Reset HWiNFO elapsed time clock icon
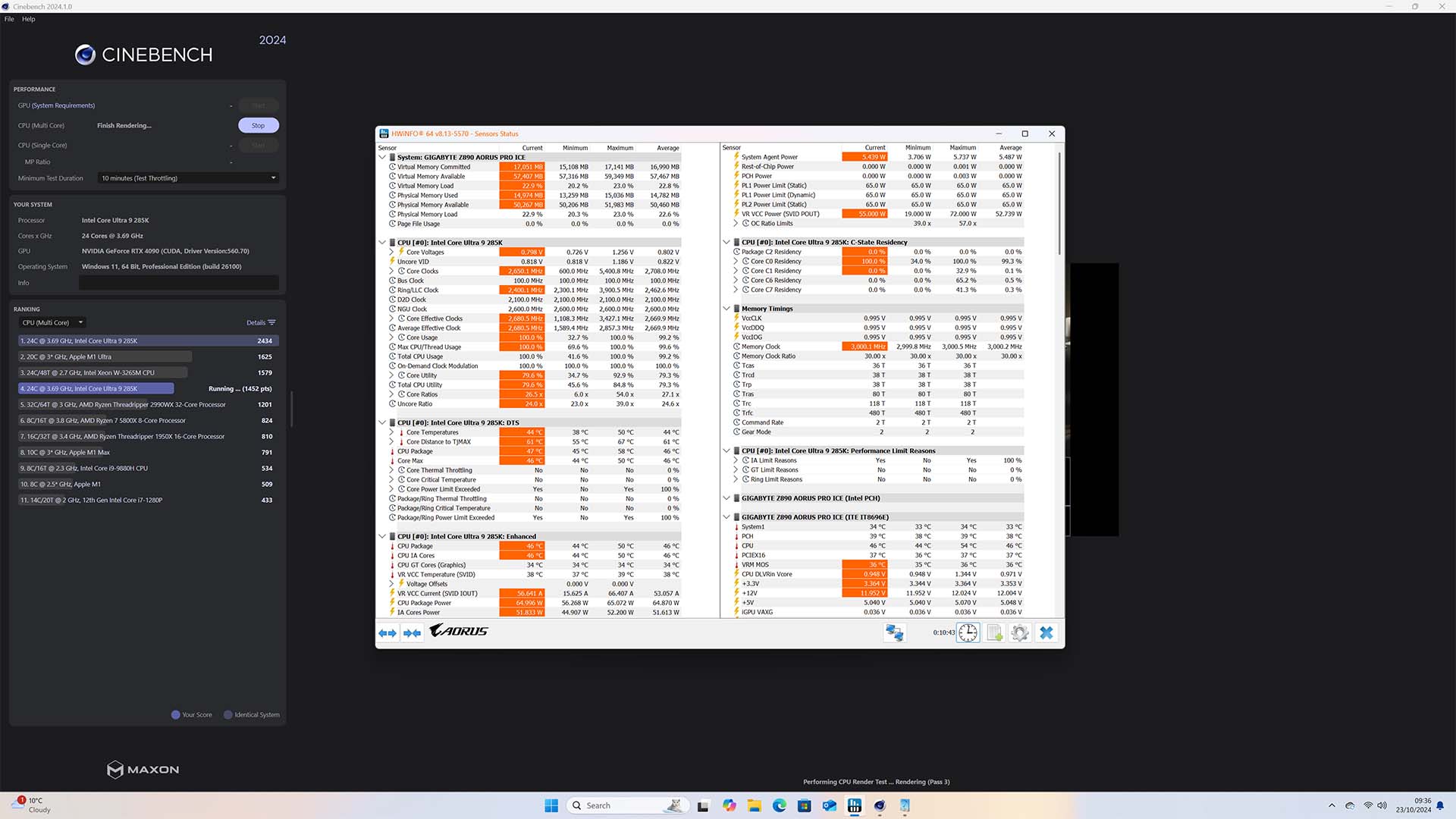The height and width of the screenshot is (819, 1456). pyautogui.click(x=968, y=632)
